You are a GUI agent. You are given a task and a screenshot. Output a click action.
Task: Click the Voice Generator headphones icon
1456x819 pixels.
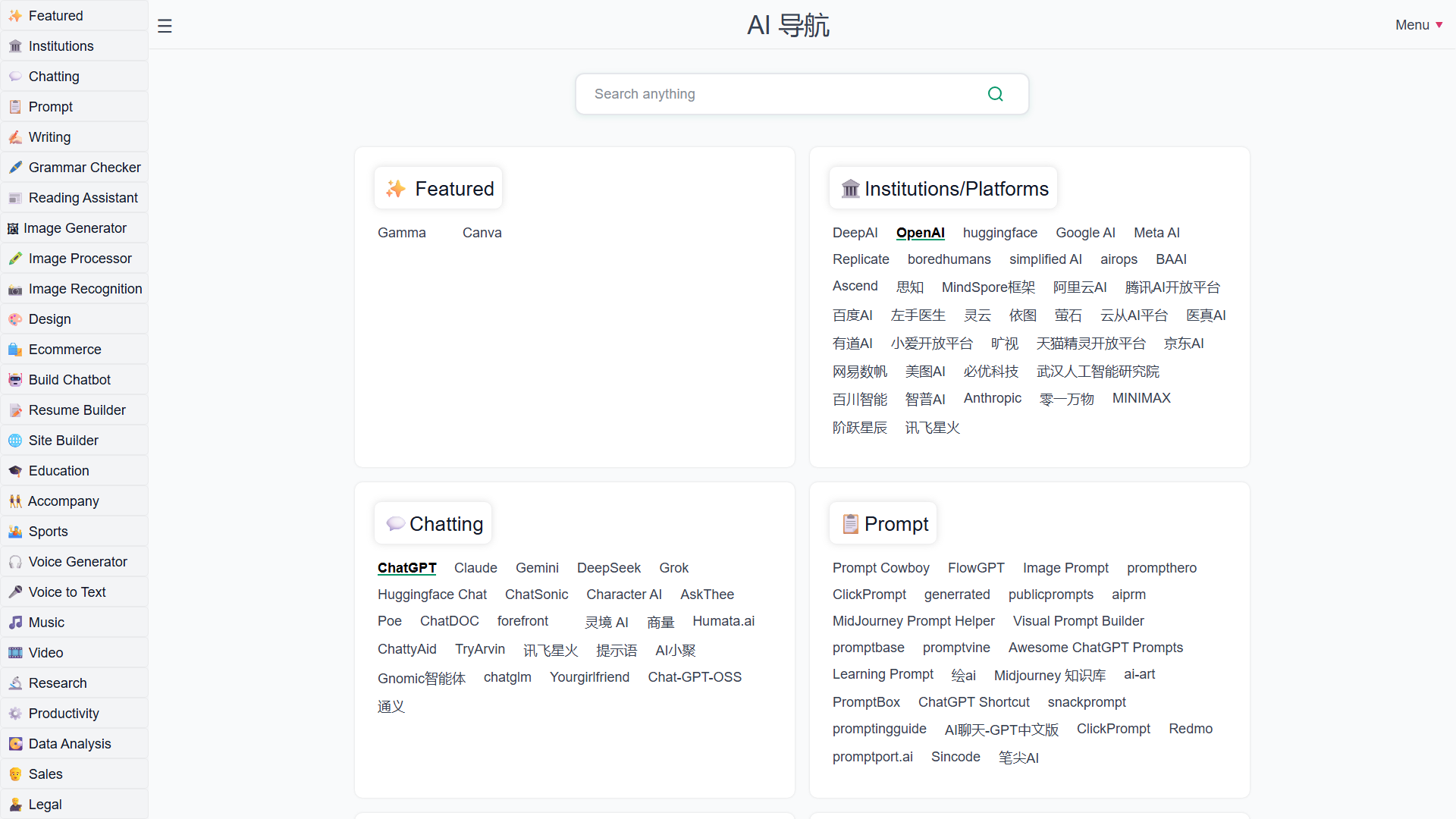(x=14, y=561)
